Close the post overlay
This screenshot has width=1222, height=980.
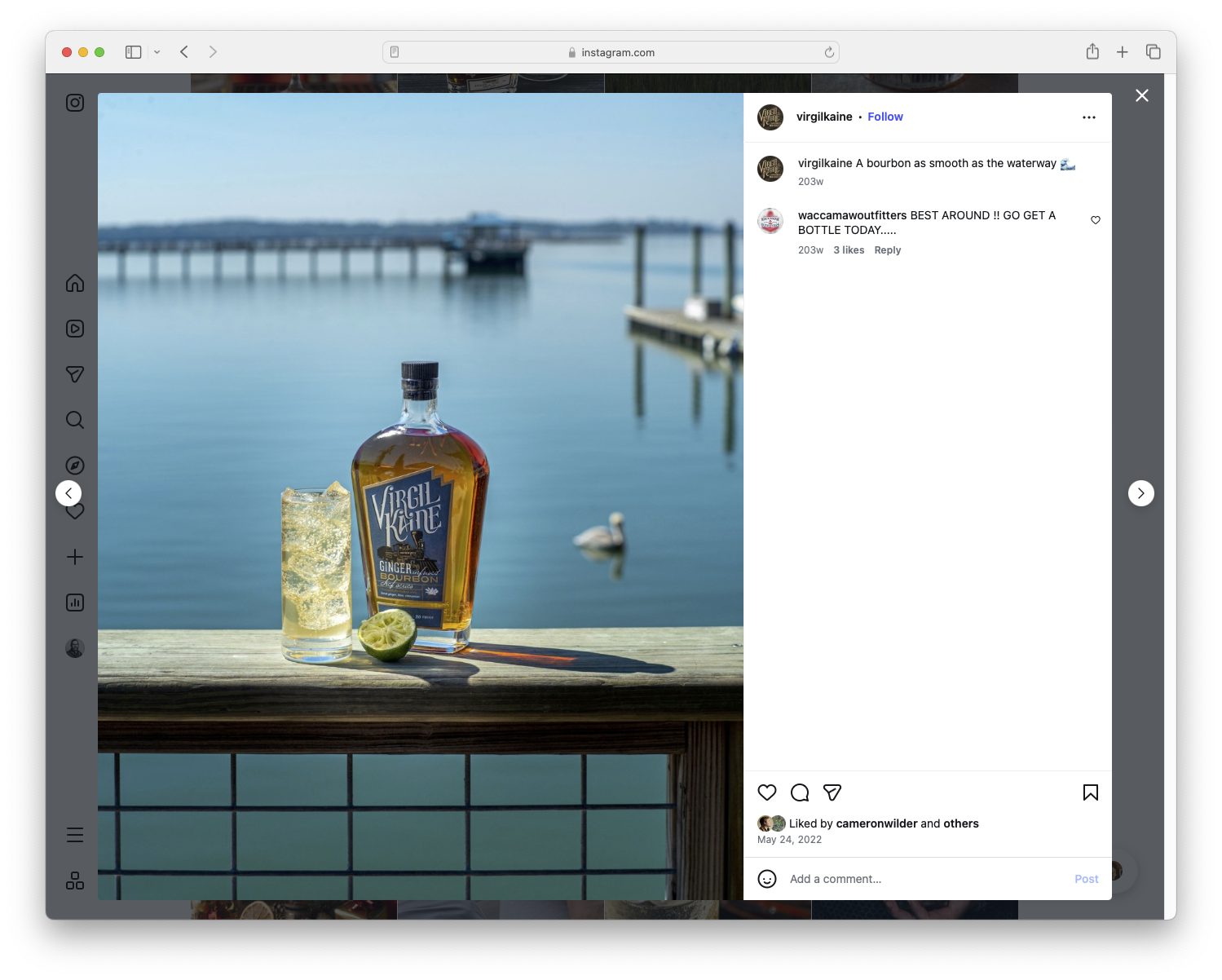[x=1142, y=95]
